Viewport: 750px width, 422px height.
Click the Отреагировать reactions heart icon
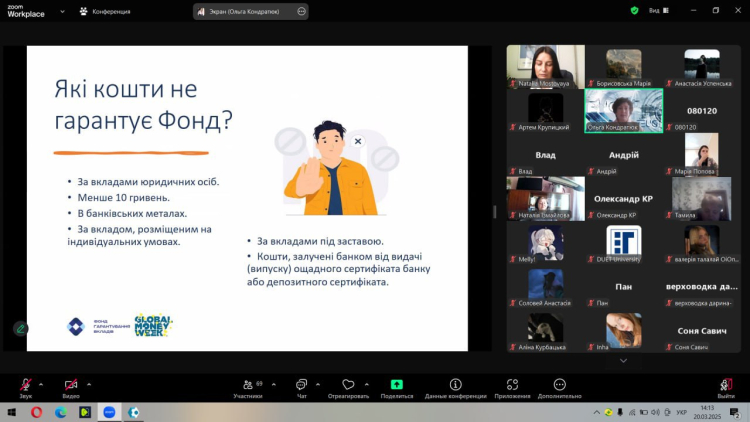(348, 387)
